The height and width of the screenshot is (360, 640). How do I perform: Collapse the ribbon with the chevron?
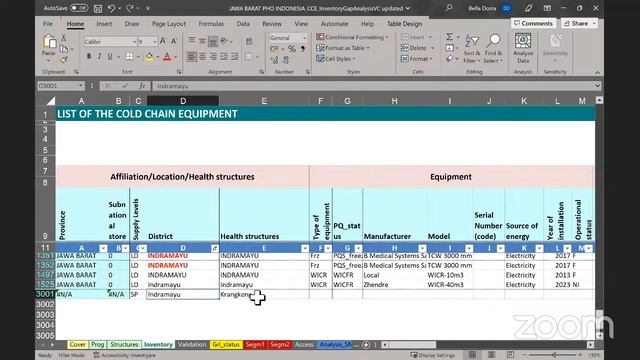coord(597,72)
